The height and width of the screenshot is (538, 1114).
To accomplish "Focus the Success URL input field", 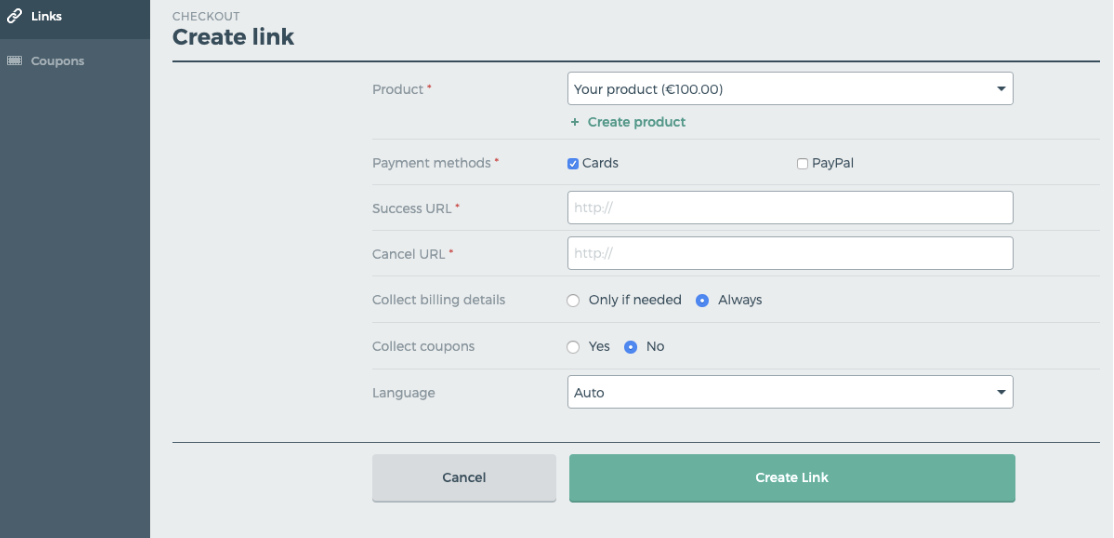I will 790,208.
